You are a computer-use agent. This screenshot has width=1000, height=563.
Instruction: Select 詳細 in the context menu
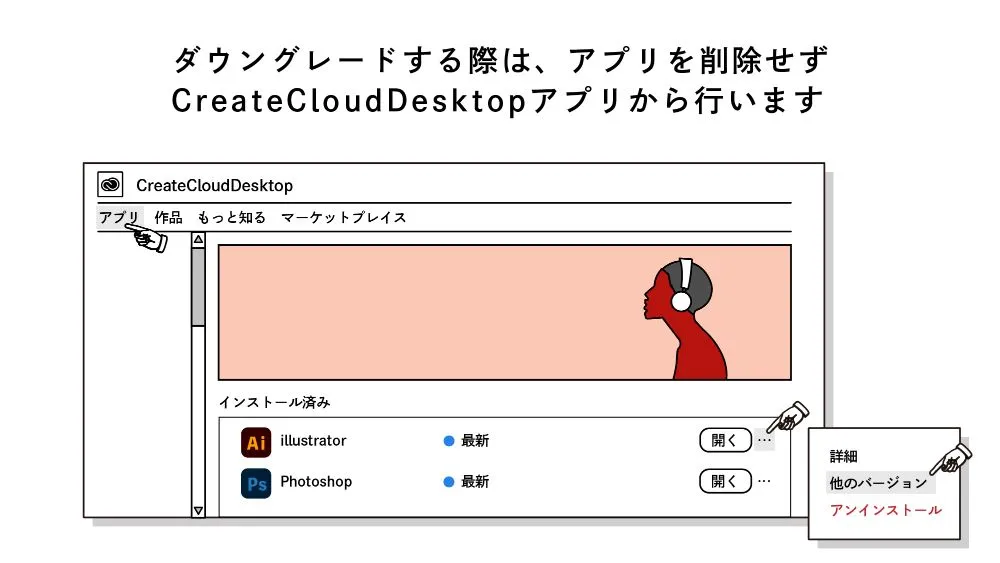click(x=844, y=456)
